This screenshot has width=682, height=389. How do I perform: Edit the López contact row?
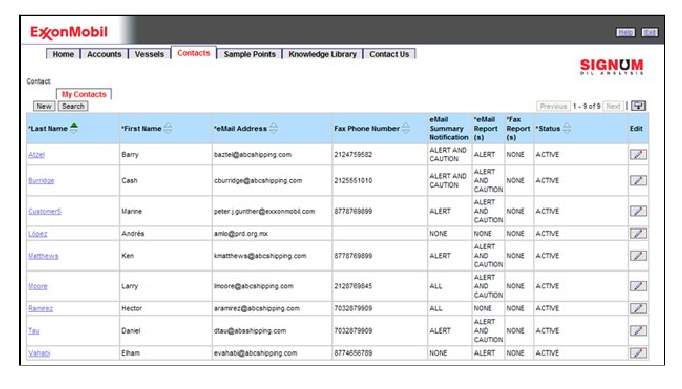638,234
